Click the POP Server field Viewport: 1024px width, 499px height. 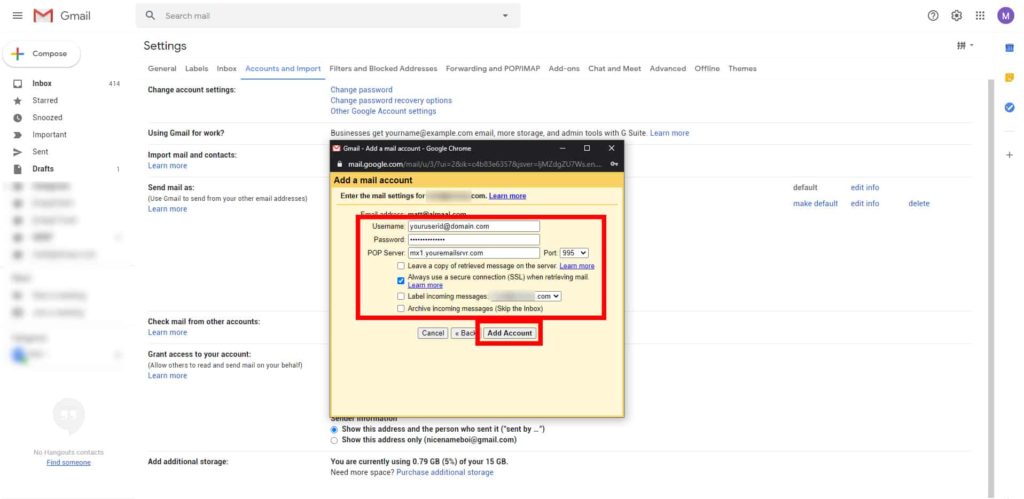click(x=474, y=253)
